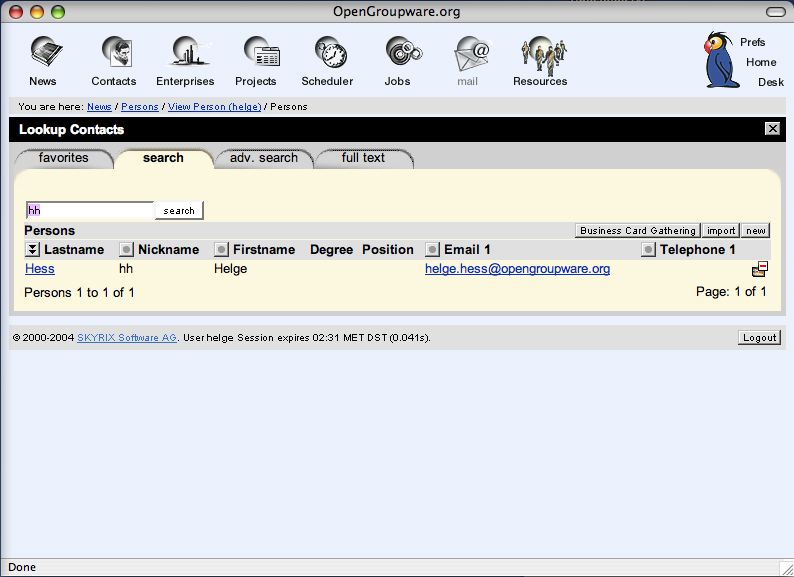Sort by Firstname column button
The width and height of the screenshot is (794, 577).
221,249
